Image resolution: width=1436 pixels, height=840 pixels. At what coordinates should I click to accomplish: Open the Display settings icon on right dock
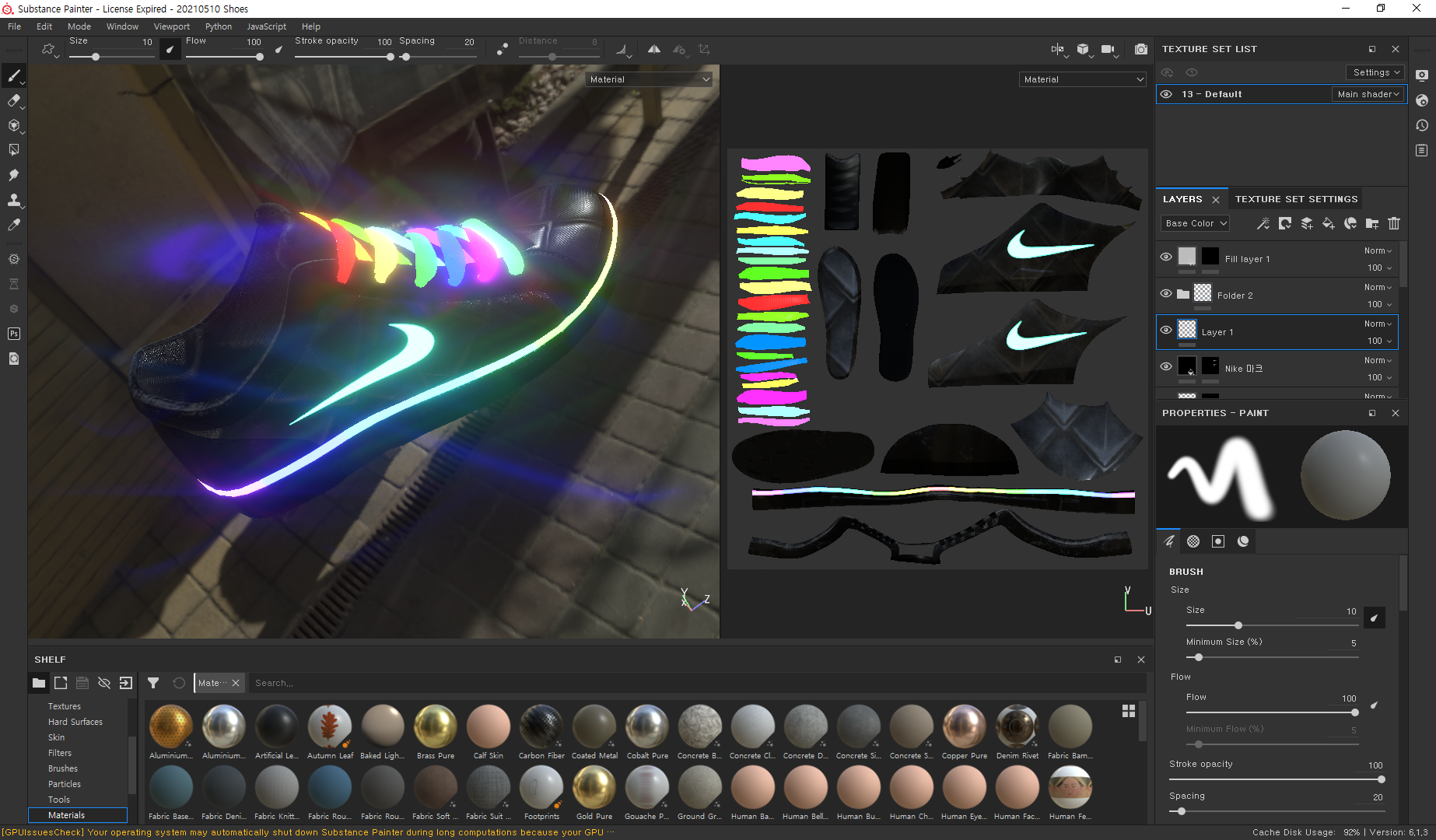(x=1422, y=75)
